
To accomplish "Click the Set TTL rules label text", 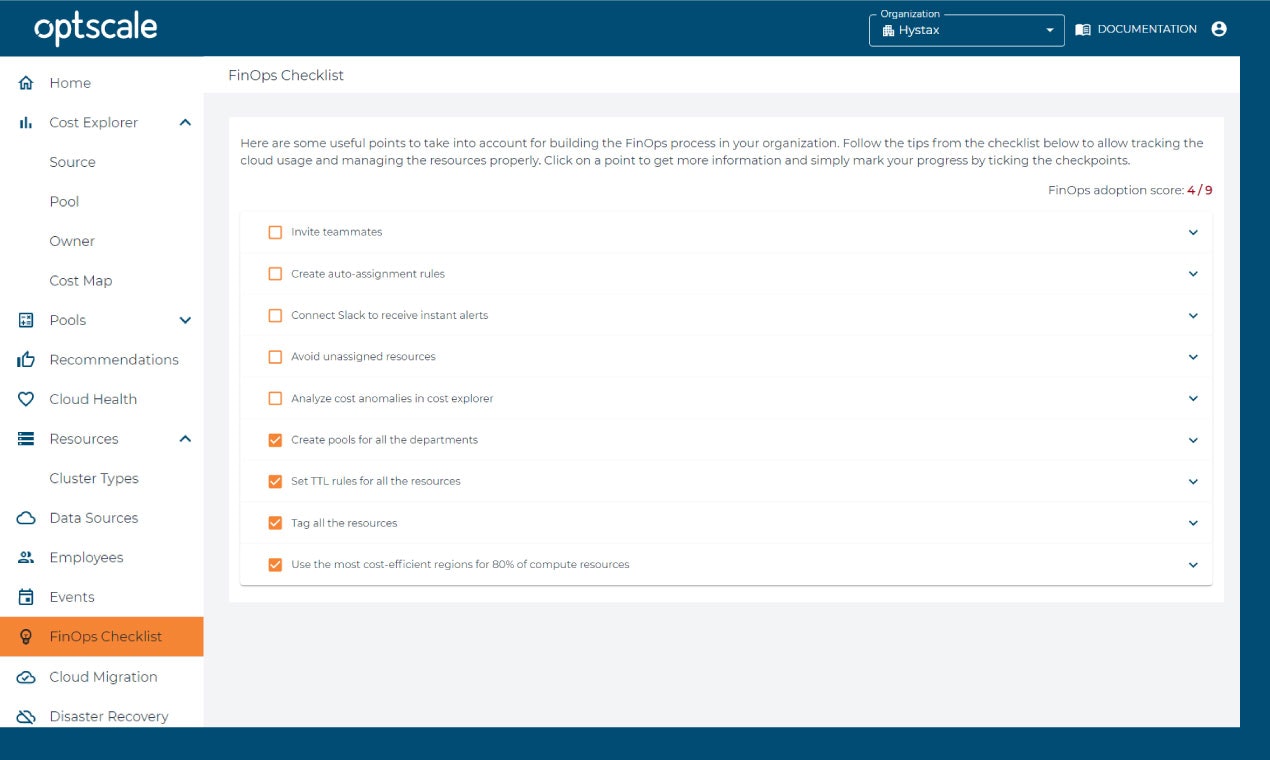I will pyautogui.click(x=375, y=481).
